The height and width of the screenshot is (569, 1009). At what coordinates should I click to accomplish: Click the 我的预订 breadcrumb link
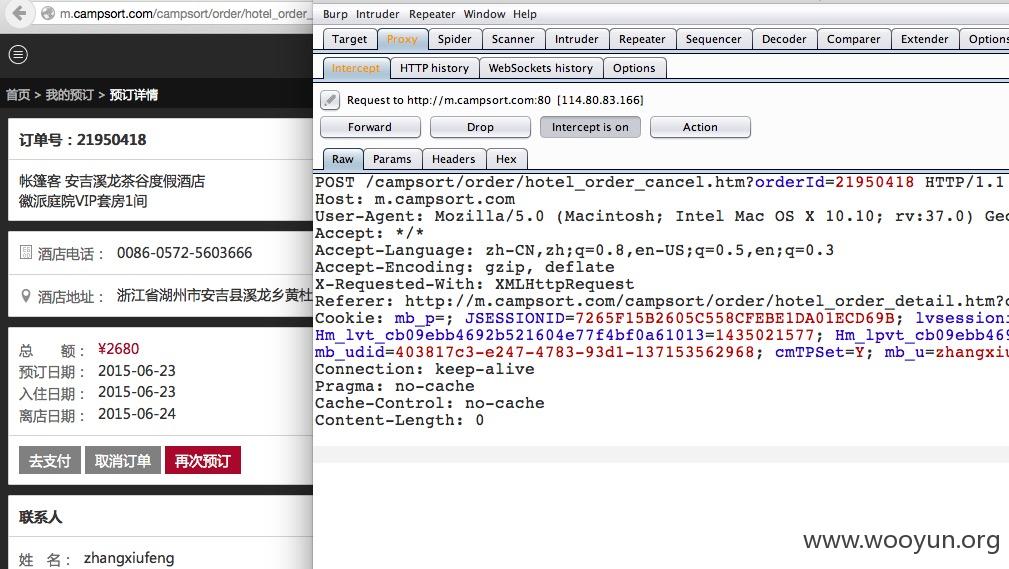point(69,95)
